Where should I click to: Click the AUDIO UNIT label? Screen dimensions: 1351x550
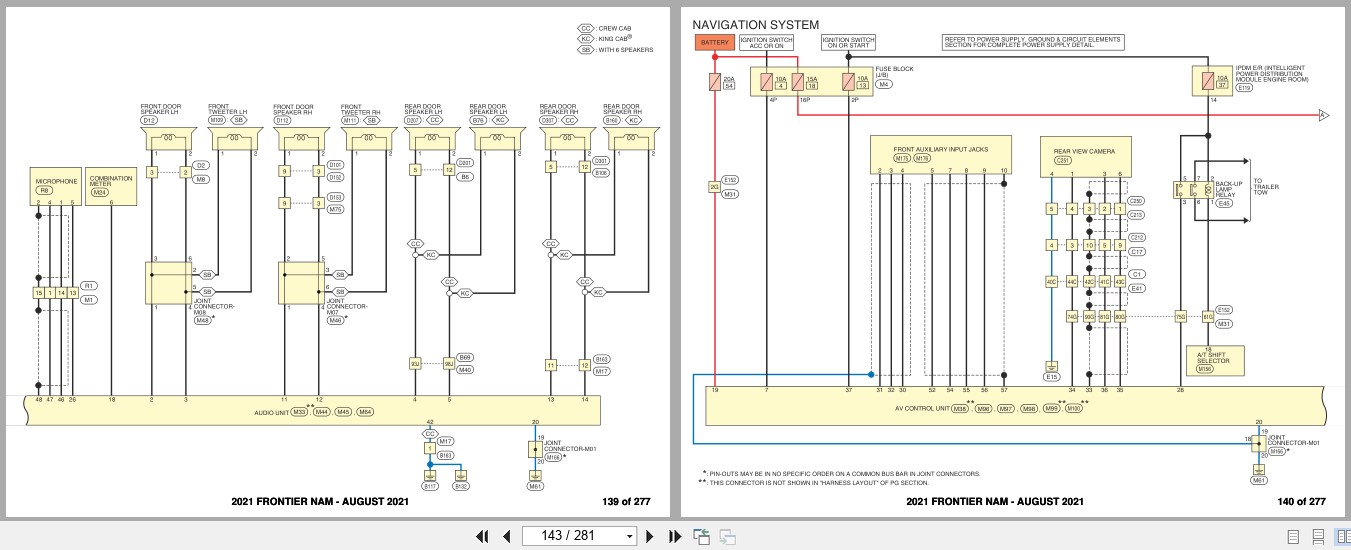tap(272, 411)
